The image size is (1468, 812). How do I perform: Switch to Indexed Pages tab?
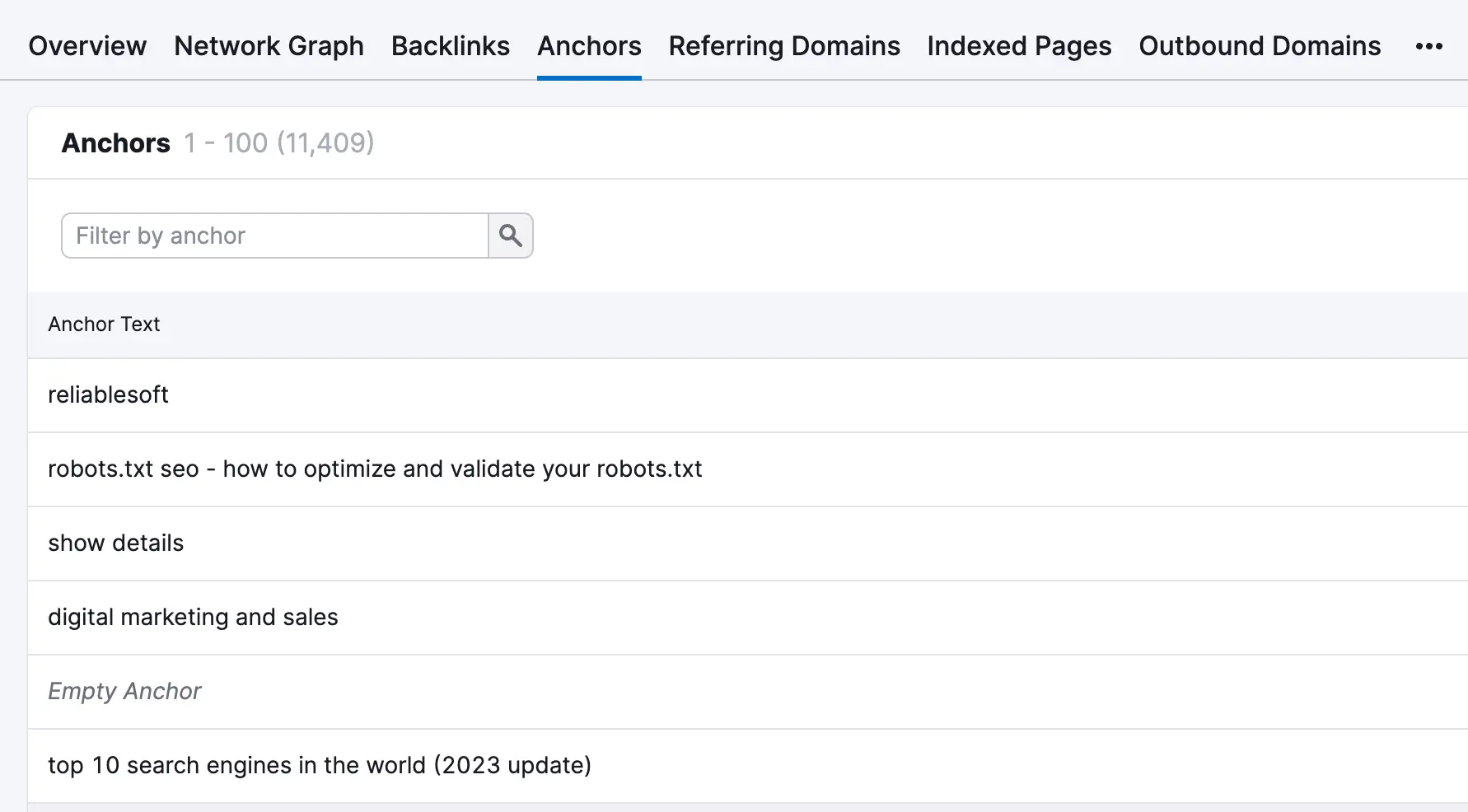[1019, 46]
